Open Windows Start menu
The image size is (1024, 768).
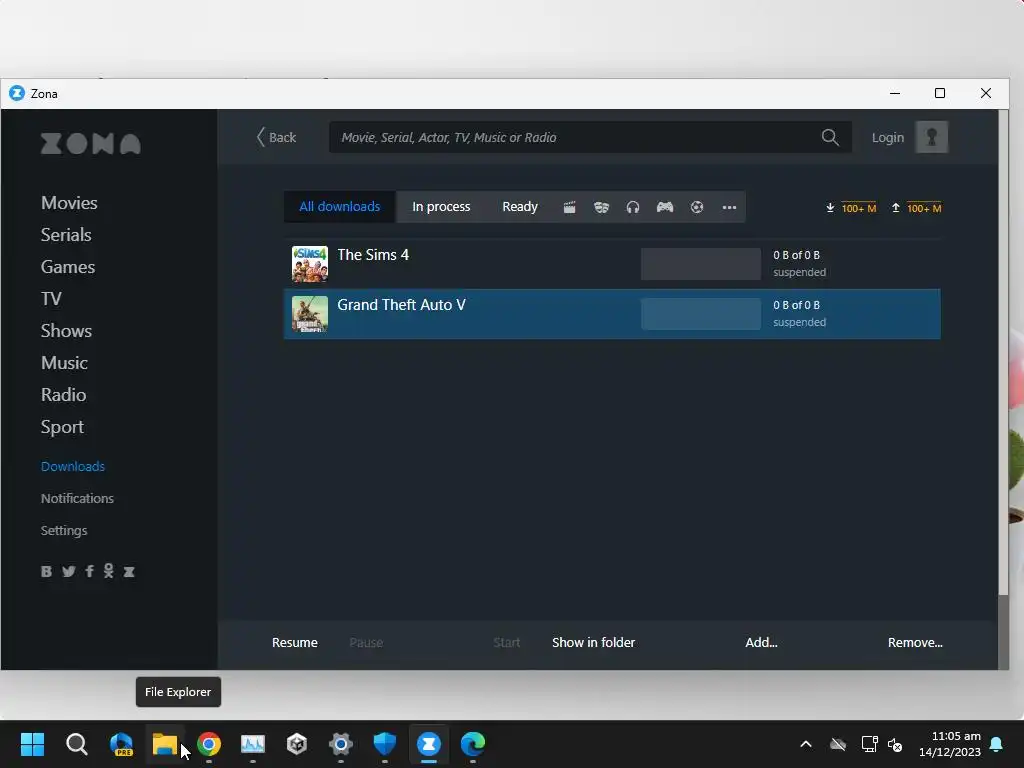coord(32,744)
